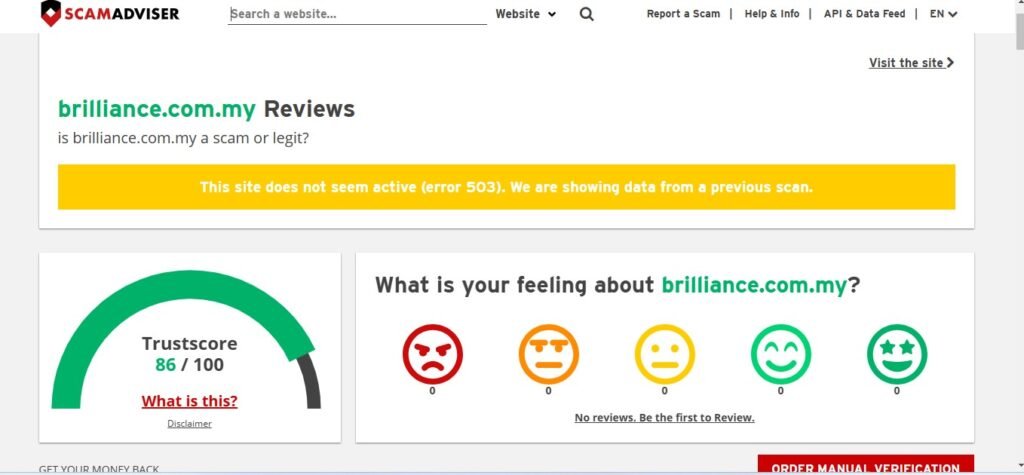The width and height of the screenshot is (1024, 475).
Task: Click the green domain in feeling question
Action: click(754, 285)
